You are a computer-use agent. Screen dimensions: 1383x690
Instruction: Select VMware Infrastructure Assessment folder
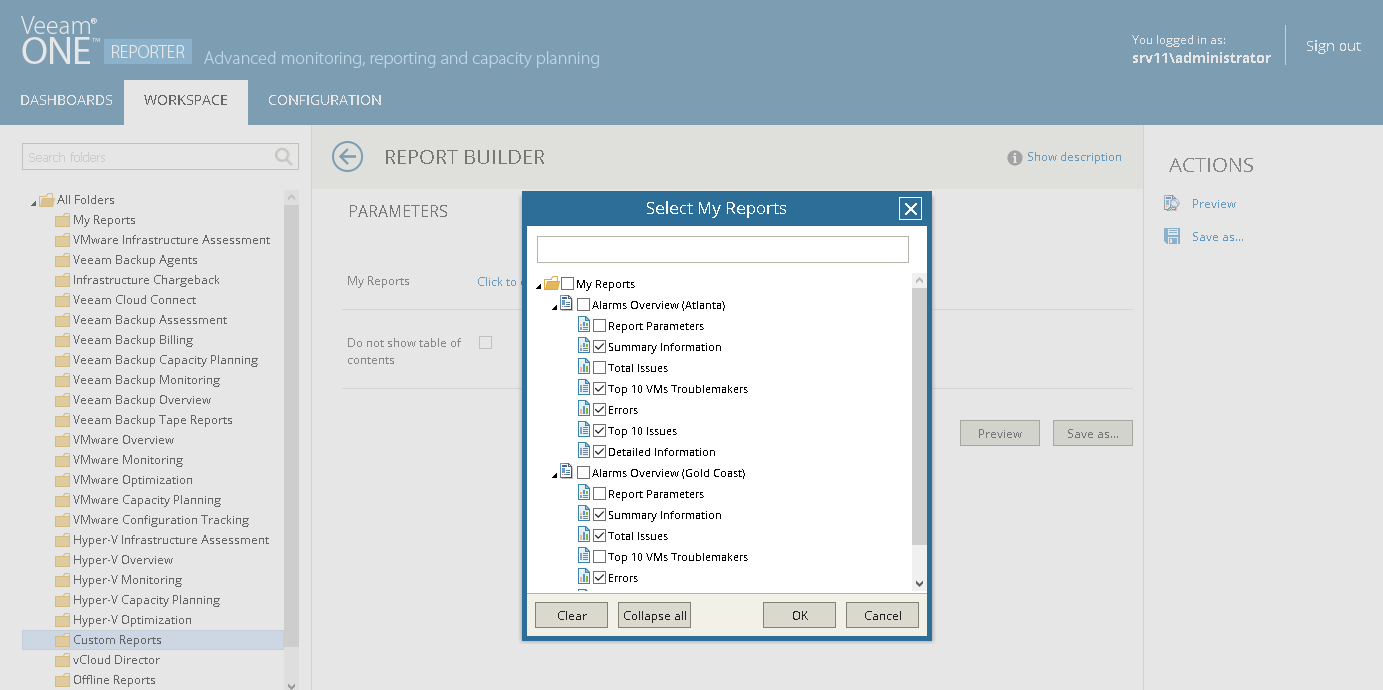[171, 240]
